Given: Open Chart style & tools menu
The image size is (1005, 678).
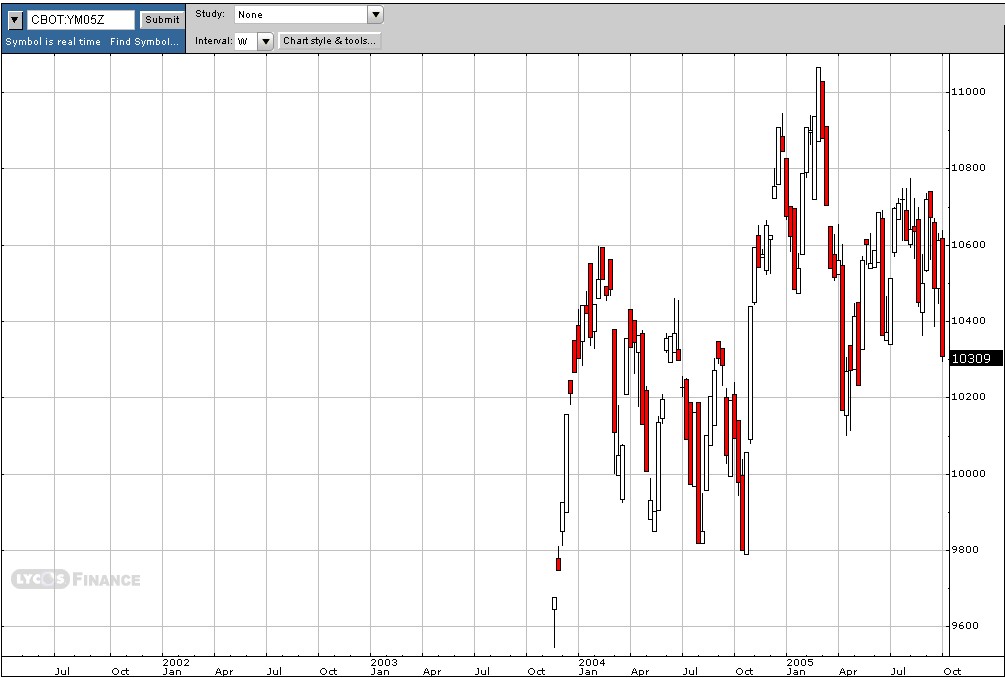Looking at the screenshot, I should [329, 41].
